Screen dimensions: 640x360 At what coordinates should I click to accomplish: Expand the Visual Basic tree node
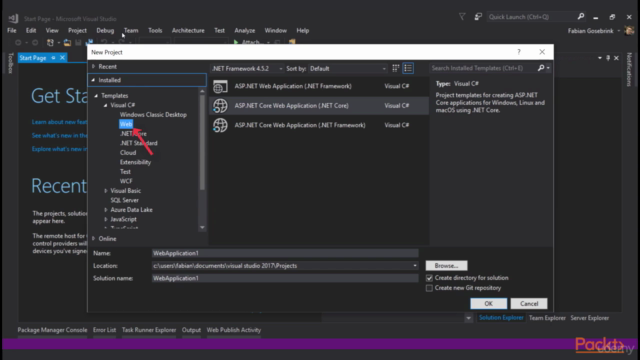coord(106,191)
